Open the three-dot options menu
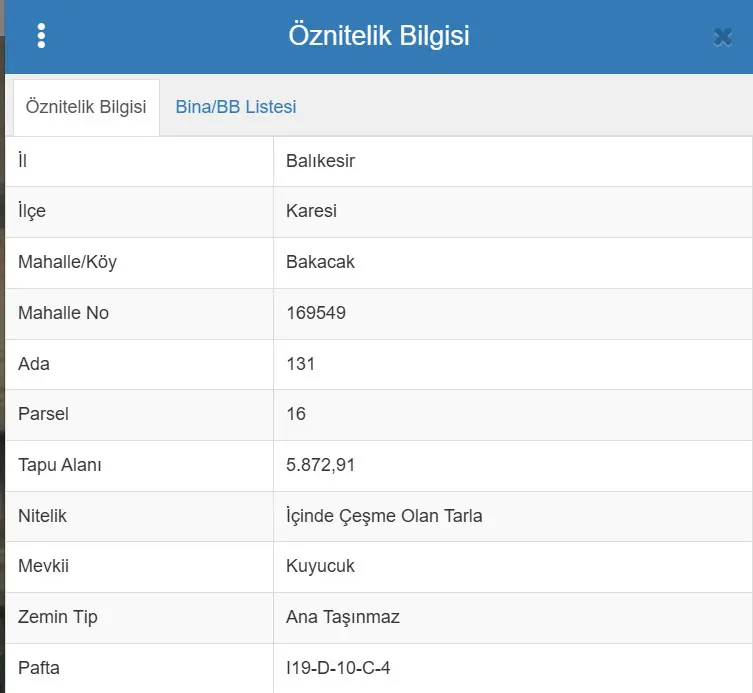The height and width of the screenshot is (693, 753). pos(41,36)
